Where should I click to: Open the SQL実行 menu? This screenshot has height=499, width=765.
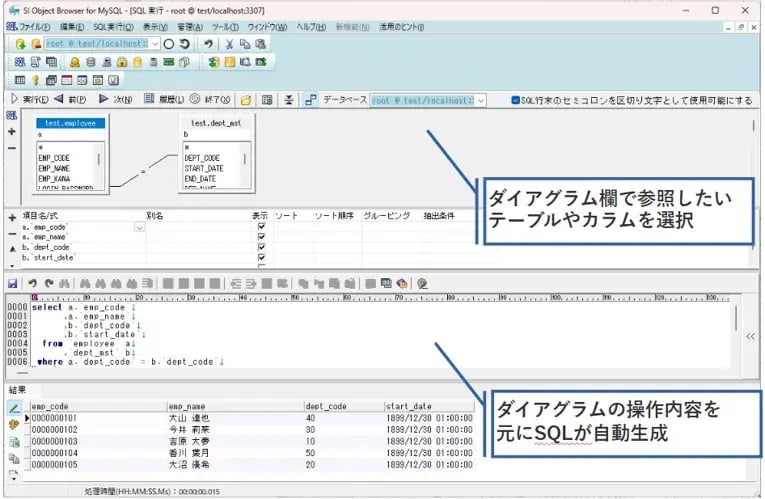pos(113,25)
